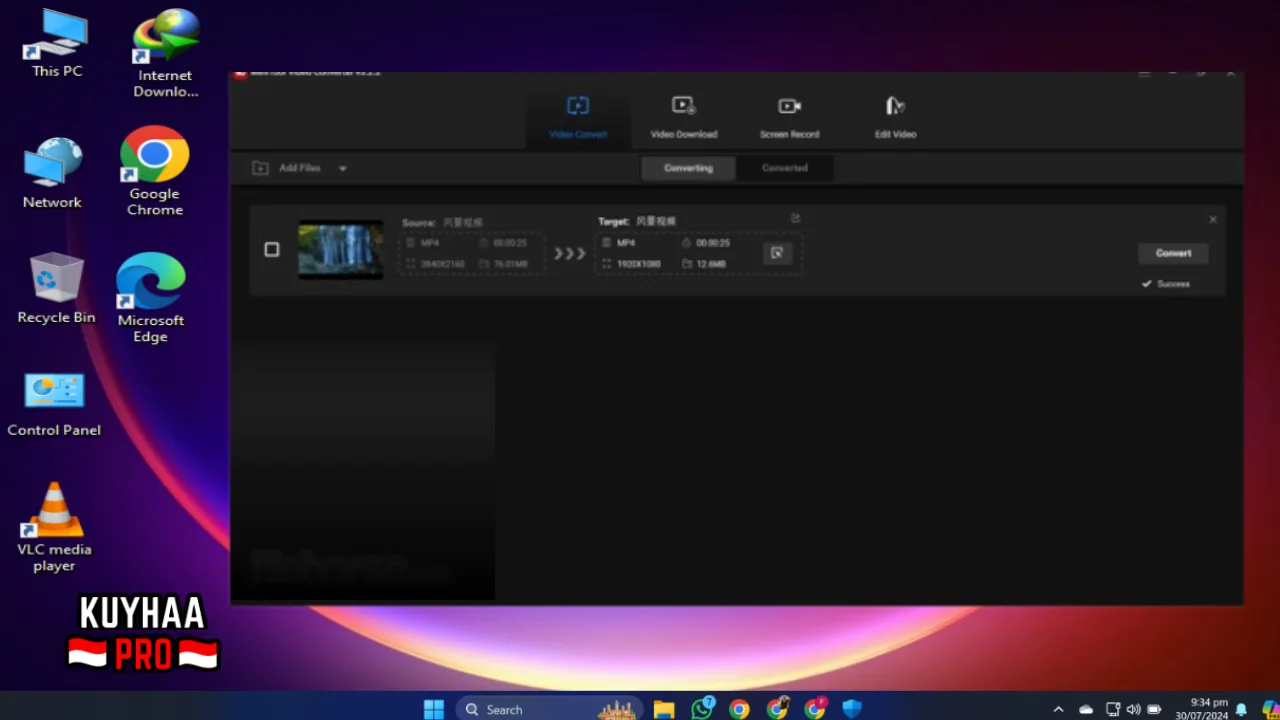Viewport: 1280px width, 720px height.
Task: Open the video converter menu icon in title bar
Action: coord(1145,73)
